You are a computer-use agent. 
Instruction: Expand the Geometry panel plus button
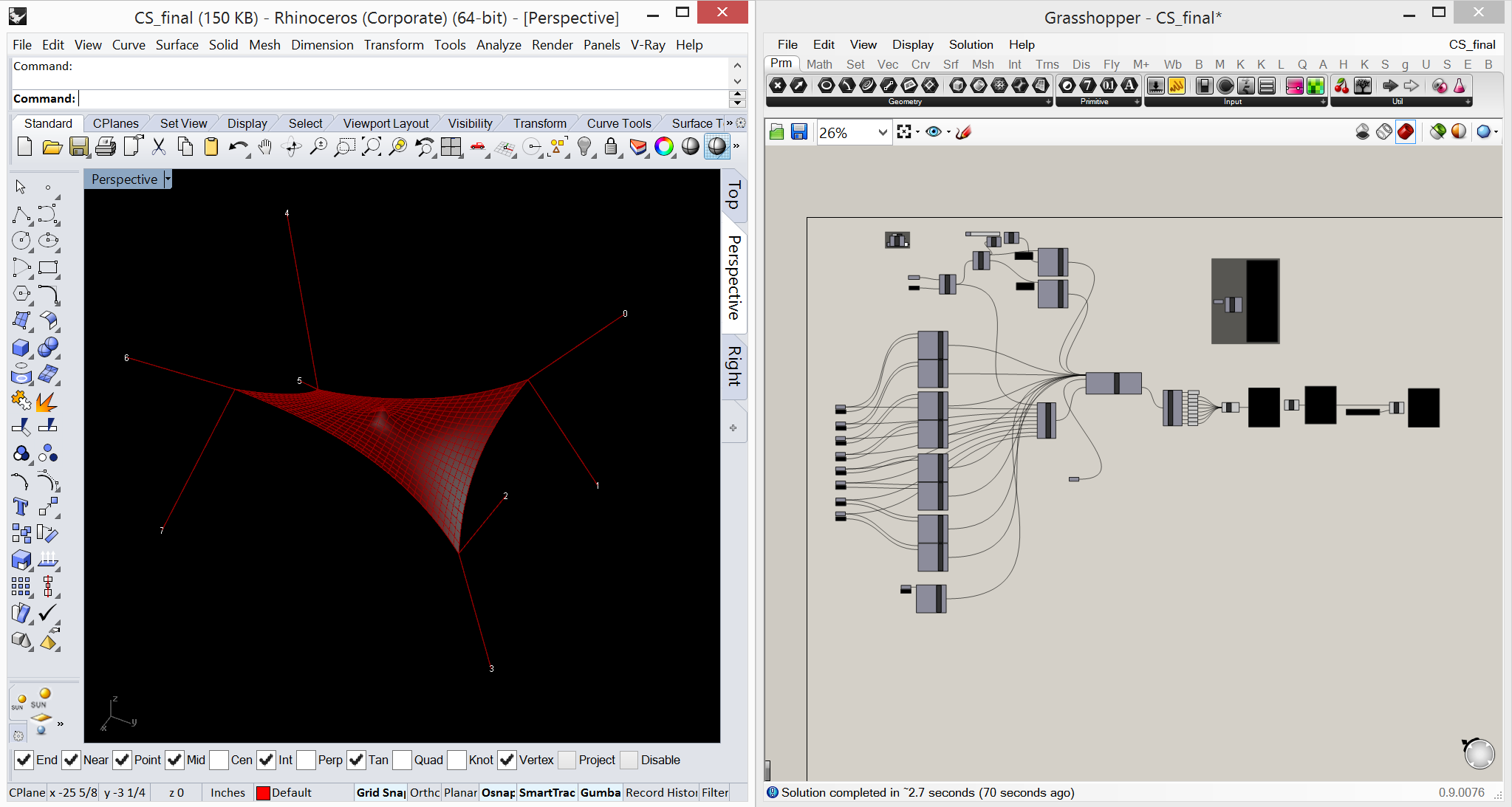point(1048,102)
